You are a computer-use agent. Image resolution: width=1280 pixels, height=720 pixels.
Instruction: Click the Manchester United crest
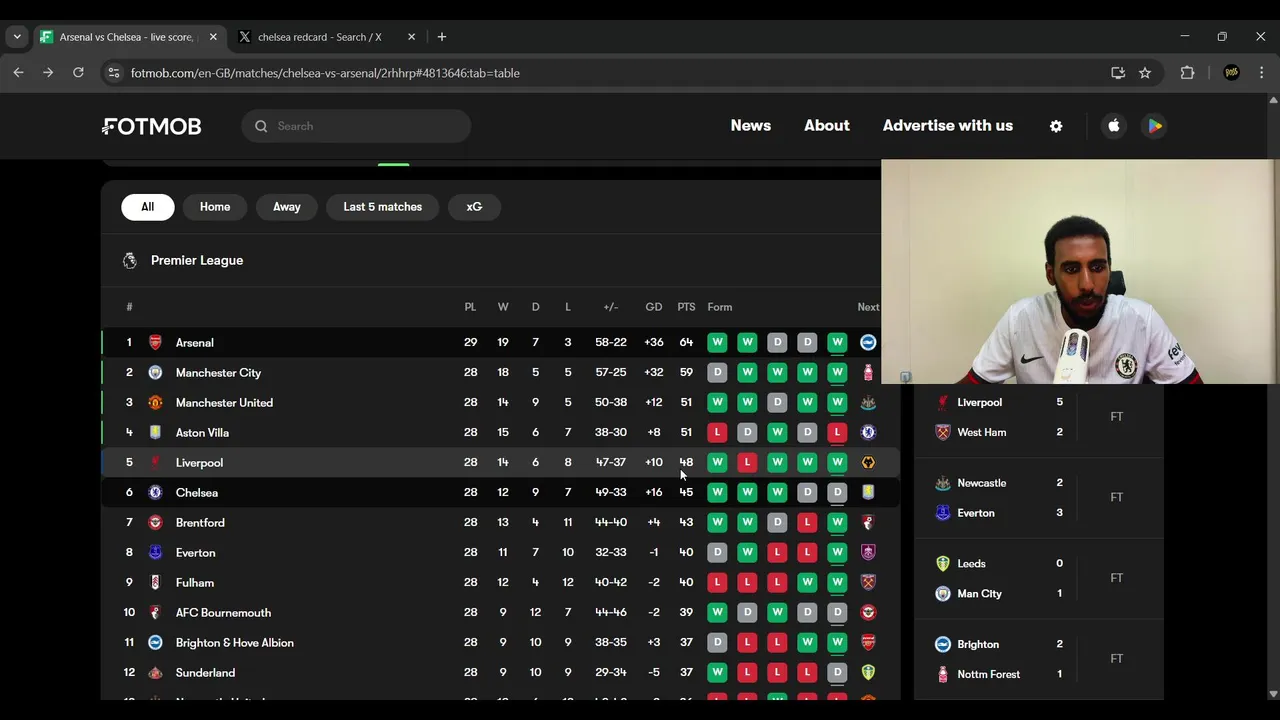tap(155, 402)
